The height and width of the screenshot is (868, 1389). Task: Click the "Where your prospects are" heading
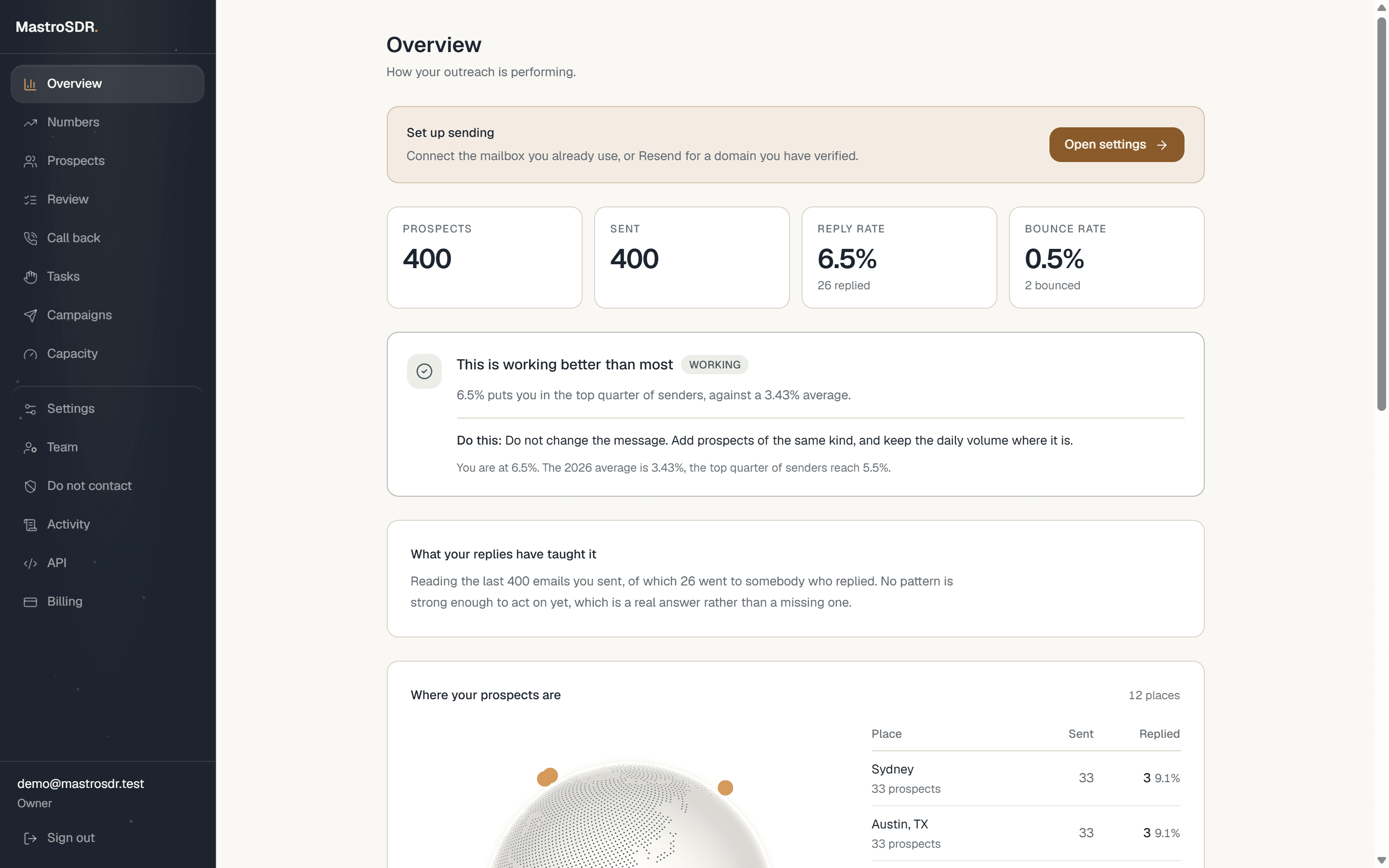coord(486,695)
